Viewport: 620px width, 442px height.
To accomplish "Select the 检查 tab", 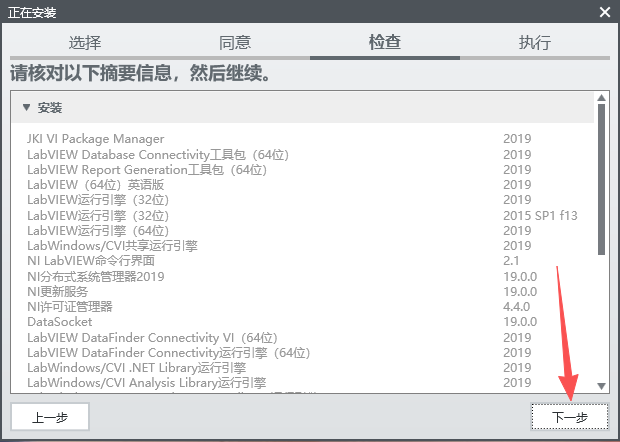I will click(x=385, y=43).
